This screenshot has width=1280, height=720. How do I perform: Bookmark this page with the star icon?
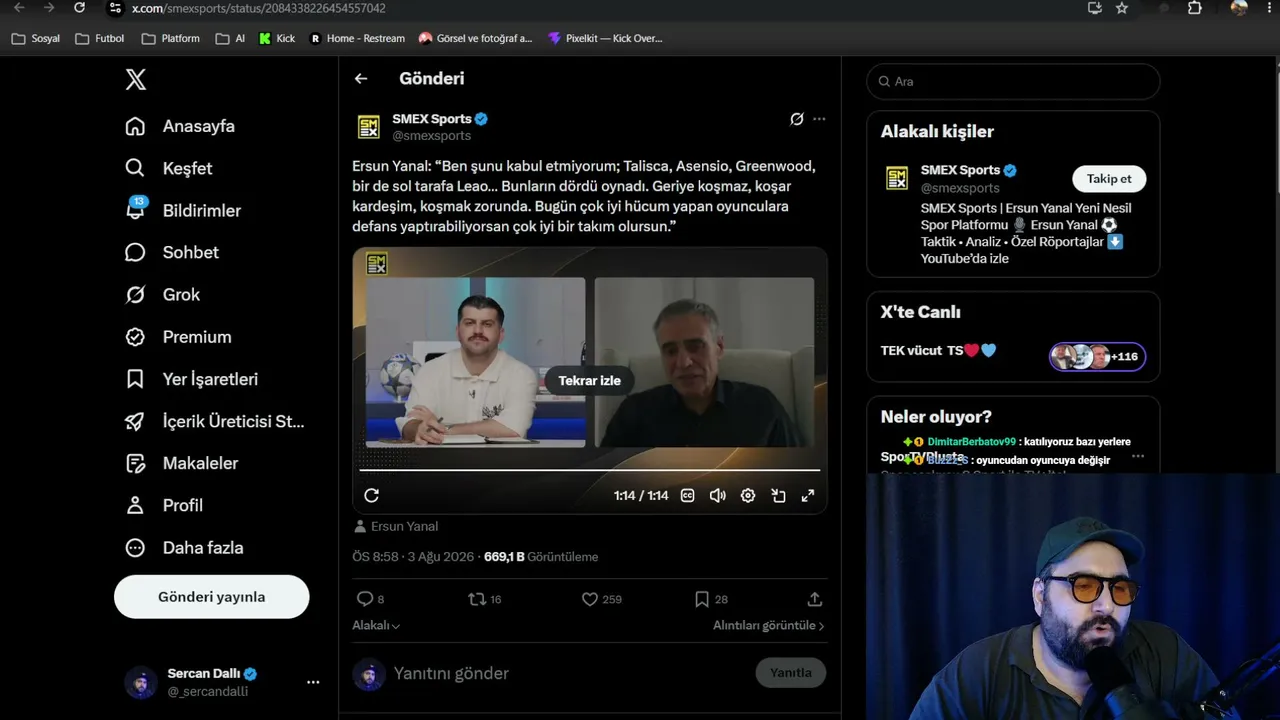tap(1122, 8)
